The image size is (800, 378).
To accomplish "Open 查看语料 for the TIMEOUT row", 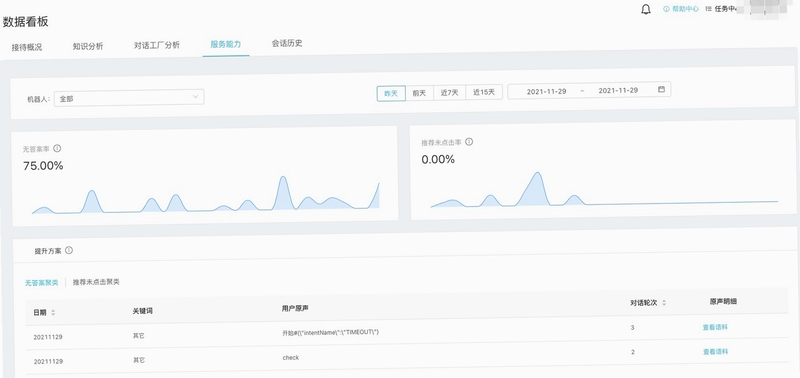I will (x=715, y=327).
